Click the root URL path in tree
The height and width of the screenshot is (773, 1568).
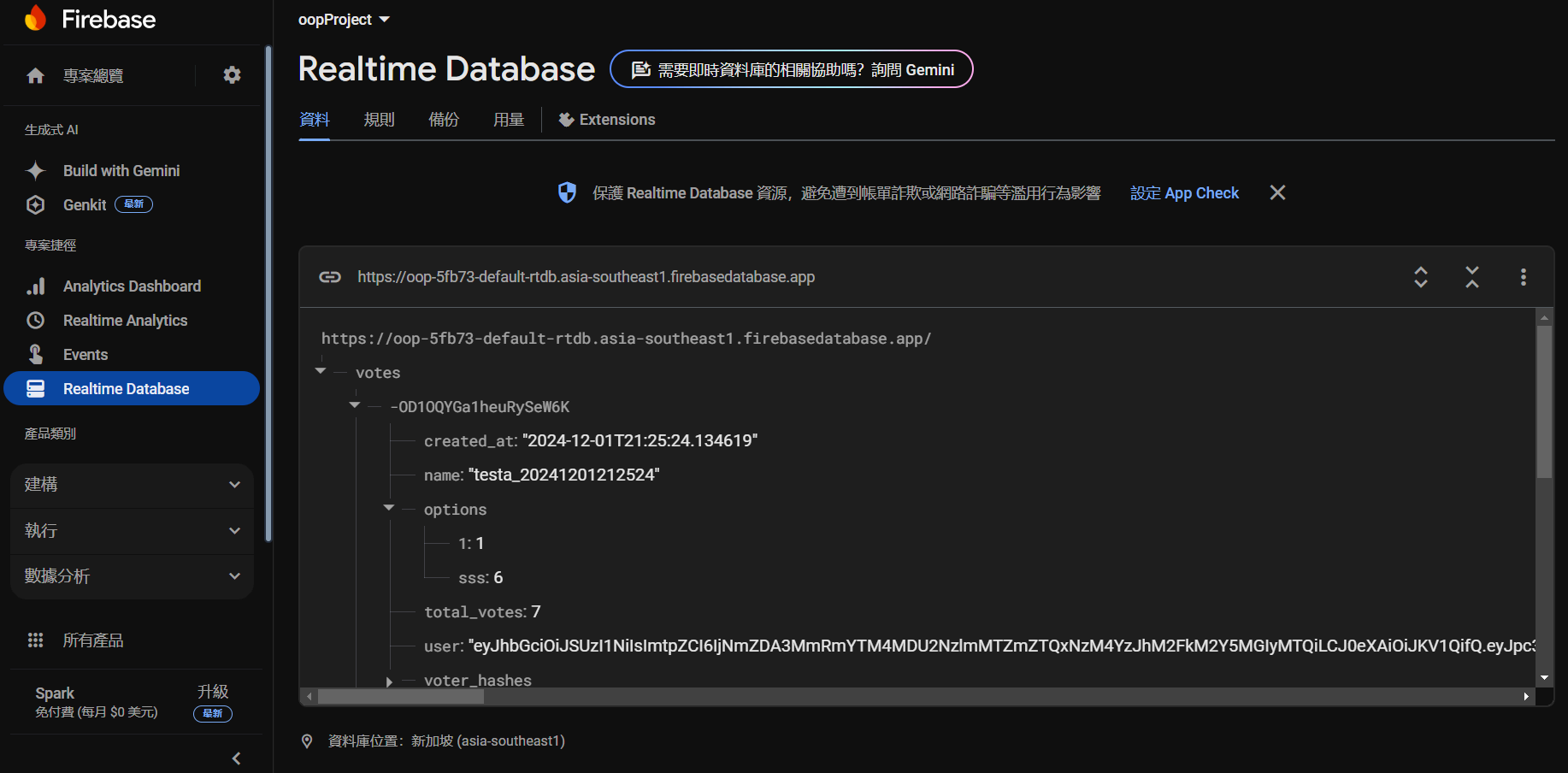[x=627, y=339]
